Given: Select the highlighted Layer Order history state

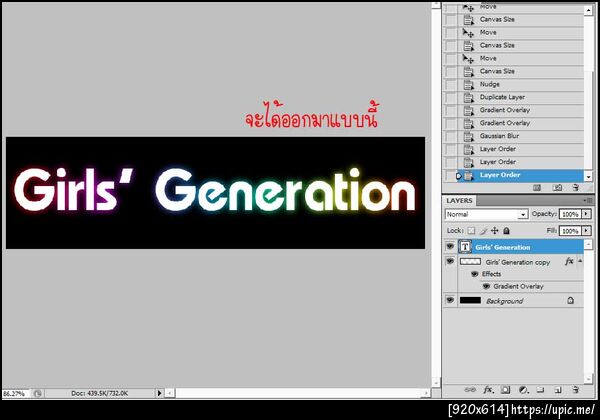Looking at the screenshot, I should click(520, 175).
